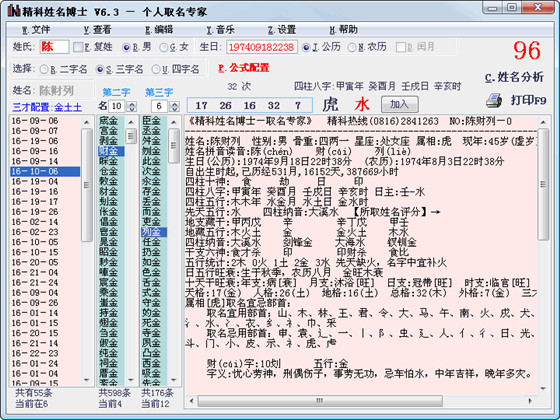Select 列金 in third character list
Viewport: 560px width, 420px height.
(154, 232)
